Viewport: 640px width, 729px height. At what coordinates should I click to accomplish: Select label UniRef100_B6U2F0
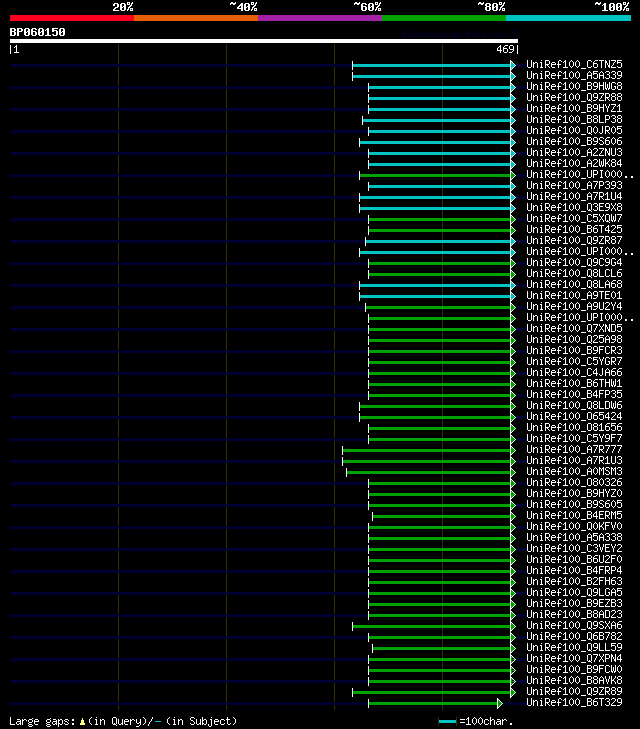click(x=574, y=559)
